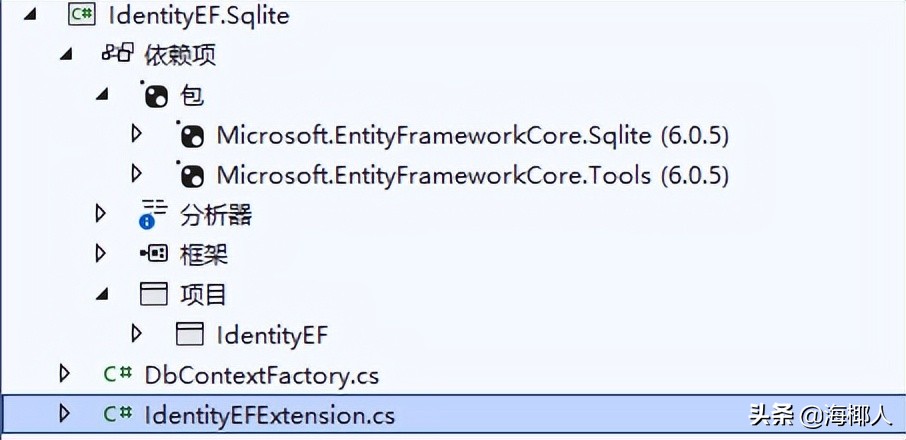Collapse the IdentityEF.Sqlite project node

(29, 15)
